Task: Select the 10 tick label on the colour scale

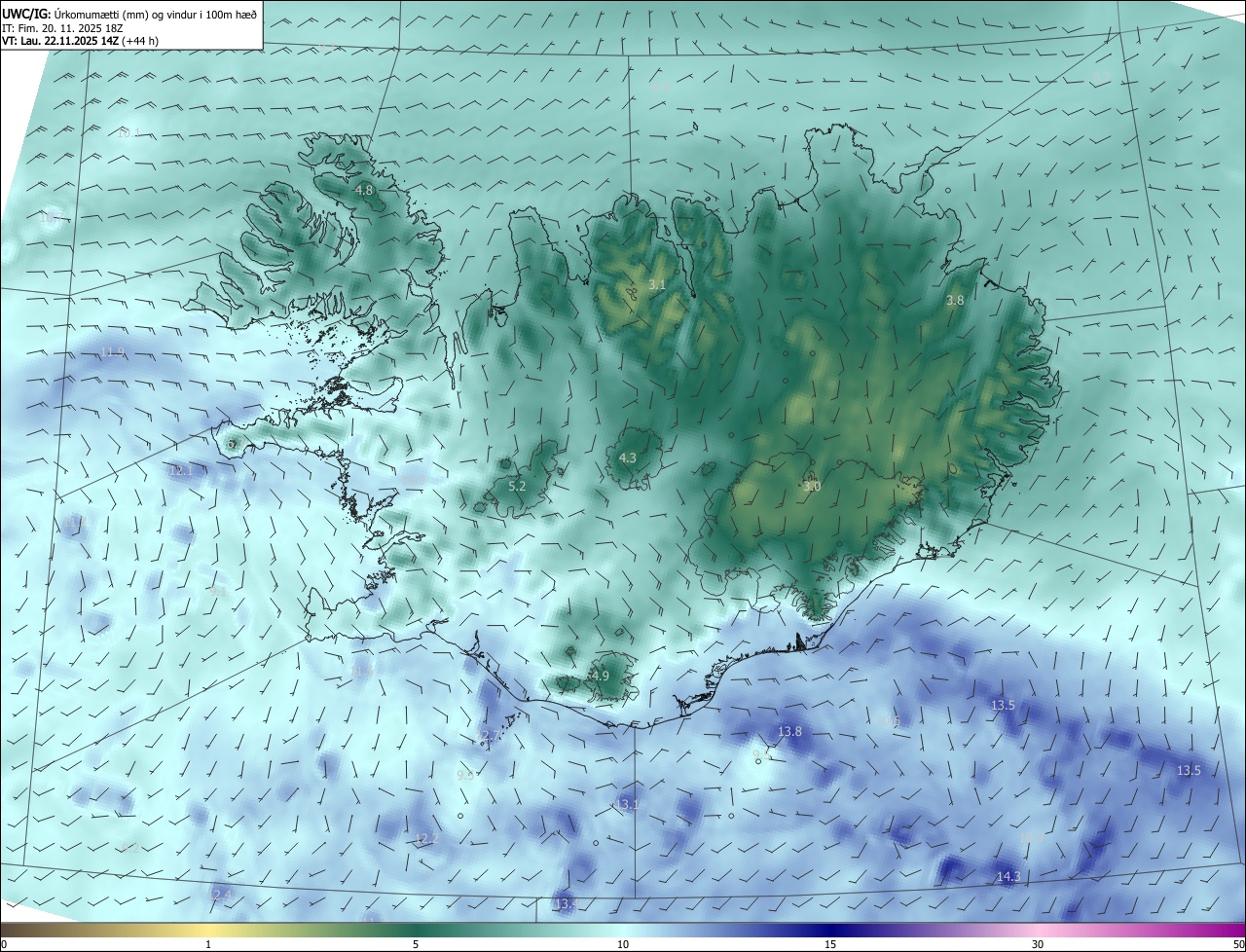Action: point(623,944)
